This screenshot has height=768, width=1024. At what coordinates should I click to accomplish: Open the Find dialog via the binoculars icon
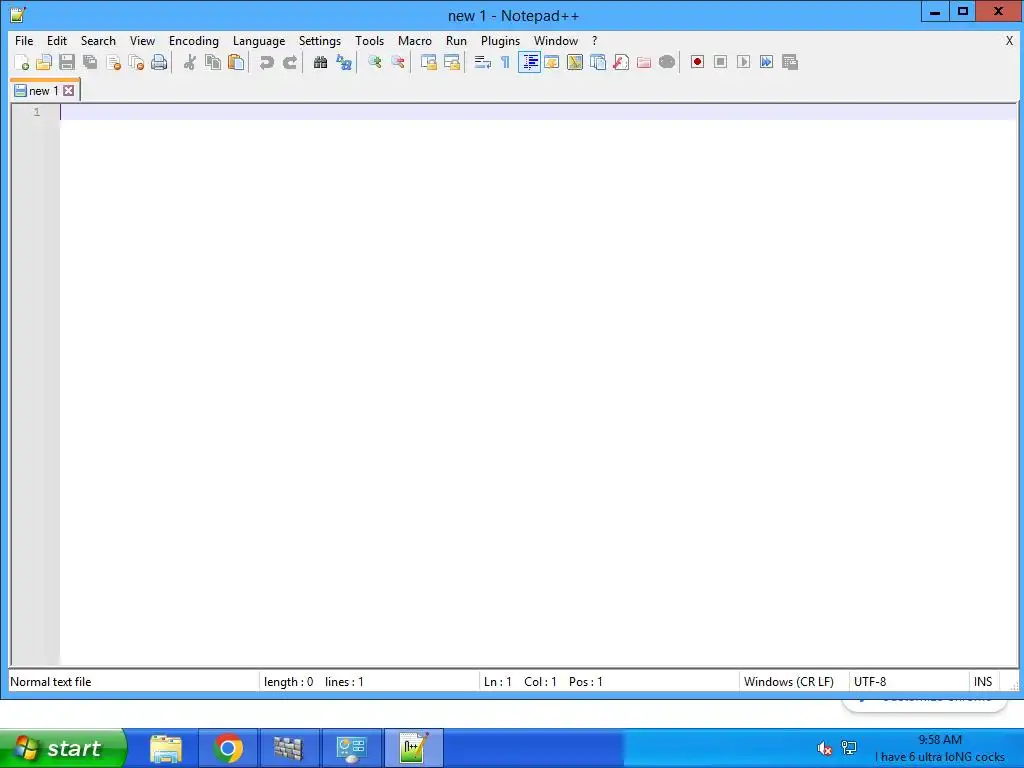click(320, 62)
